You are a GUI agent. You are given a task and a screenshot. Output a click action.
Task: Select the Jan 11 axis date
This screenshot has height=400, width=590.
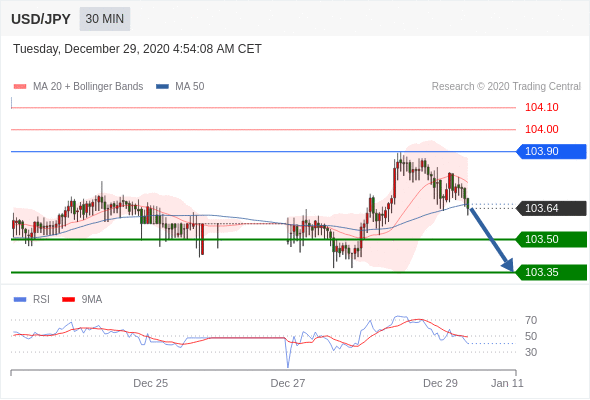[507, 383]
